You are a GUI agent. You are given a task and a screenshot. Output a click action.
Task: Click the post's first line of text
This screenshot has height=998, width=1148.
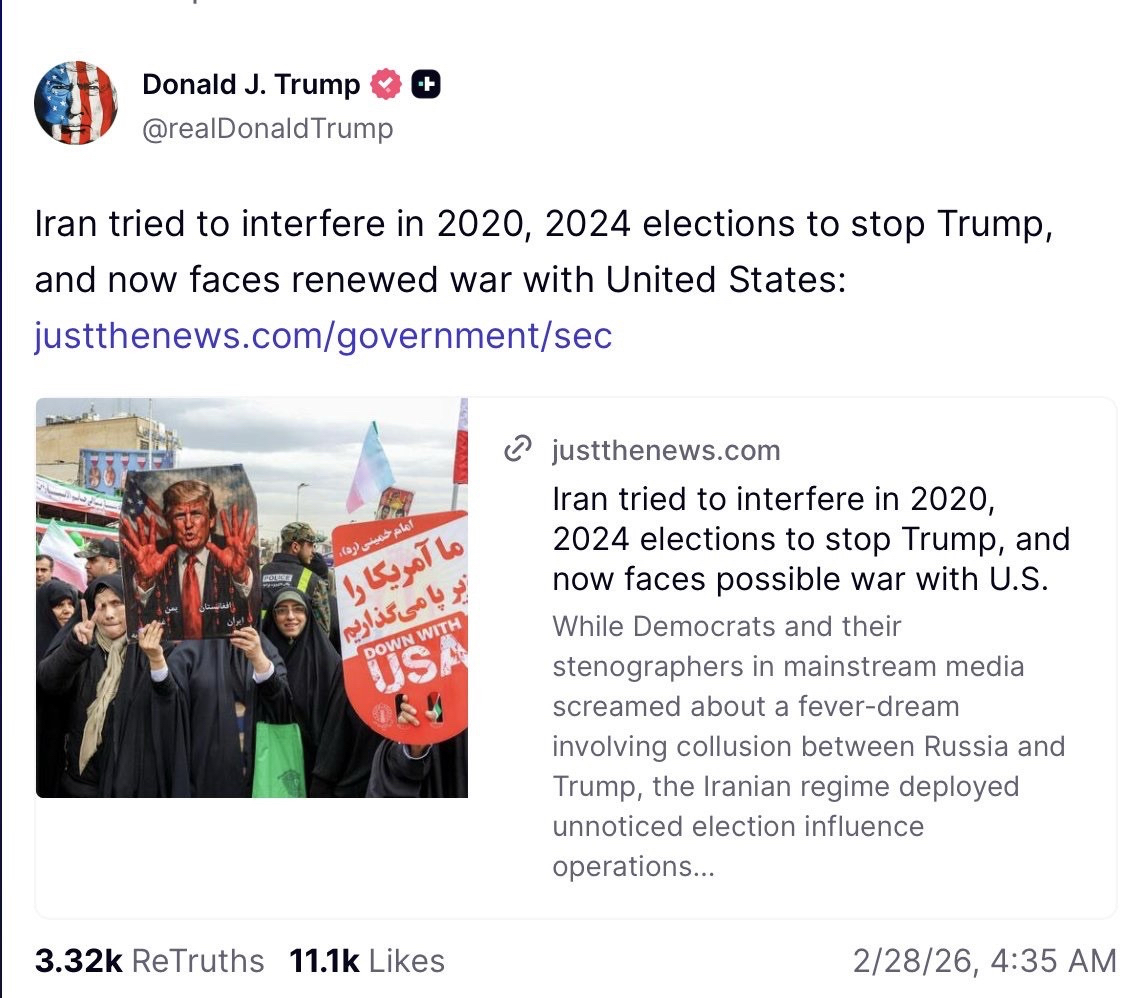[x=543, y=225]
